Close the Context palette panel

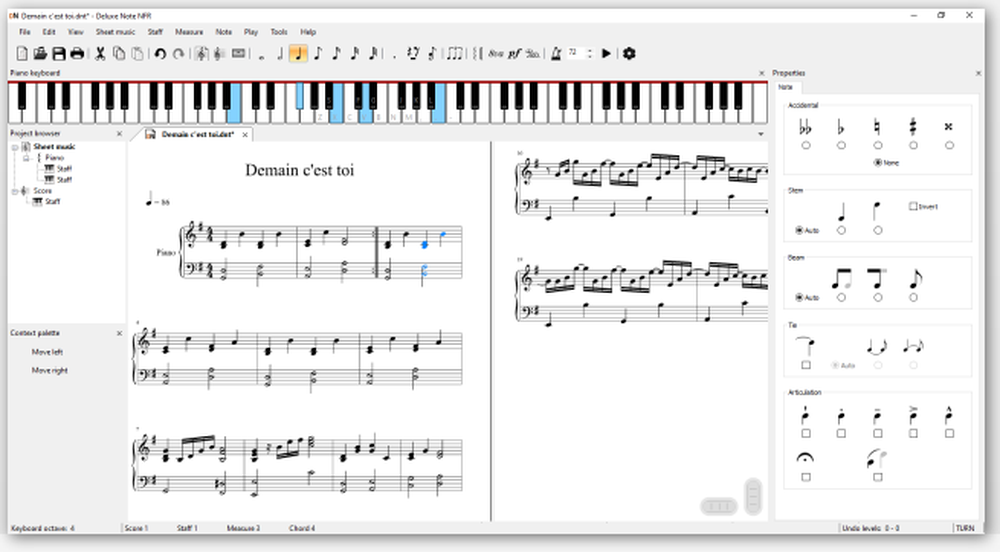click(119, 333)
